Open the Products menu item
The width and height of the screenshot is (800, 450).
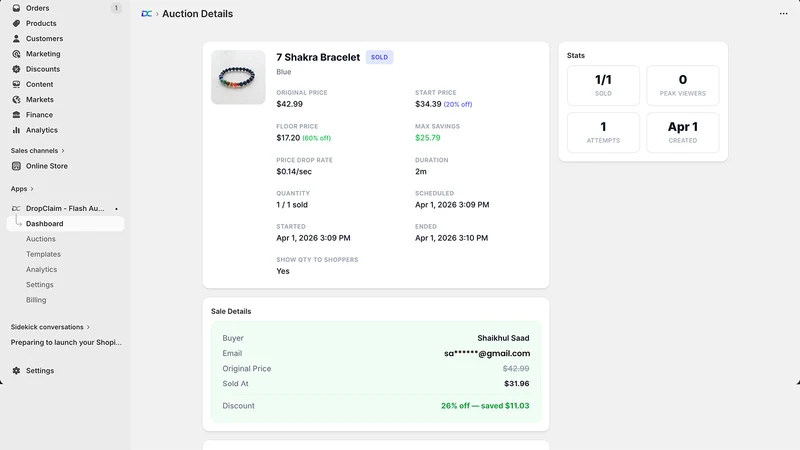41,23
